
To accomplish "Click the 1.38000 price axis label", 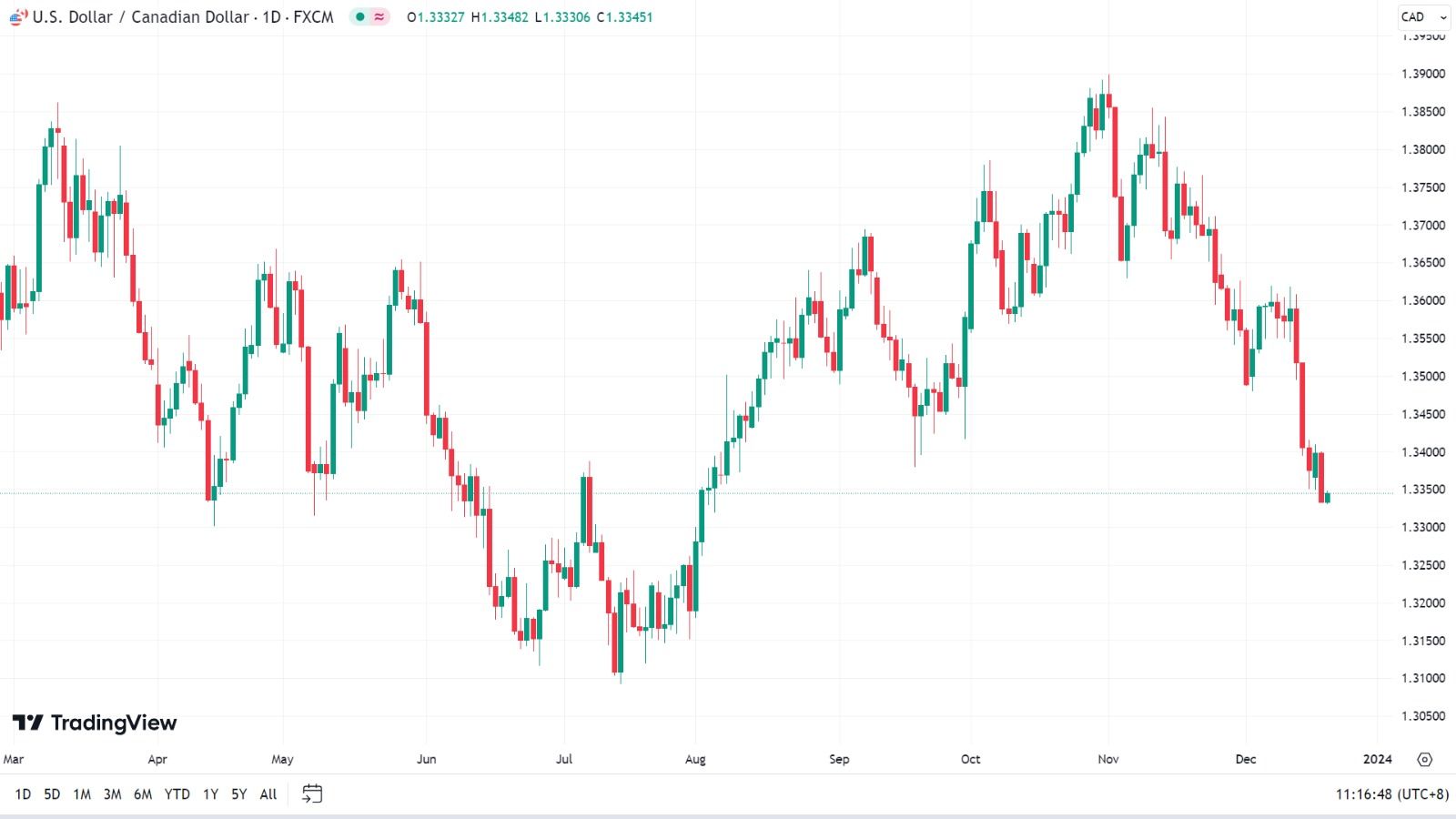I will click(1423, 149).
